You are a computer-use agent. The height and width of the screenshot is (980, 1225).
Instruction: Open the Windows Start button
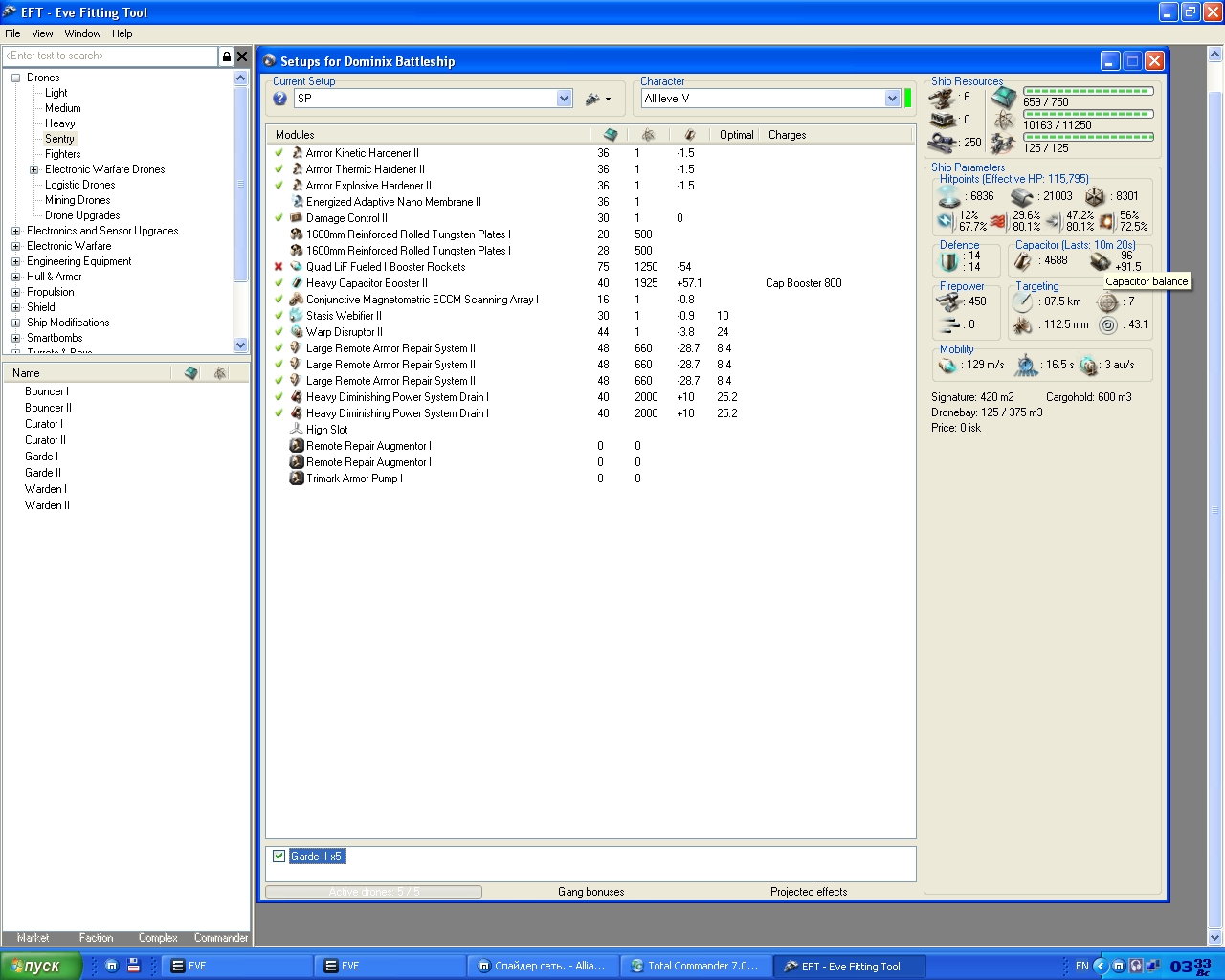(x=41, y=967)
